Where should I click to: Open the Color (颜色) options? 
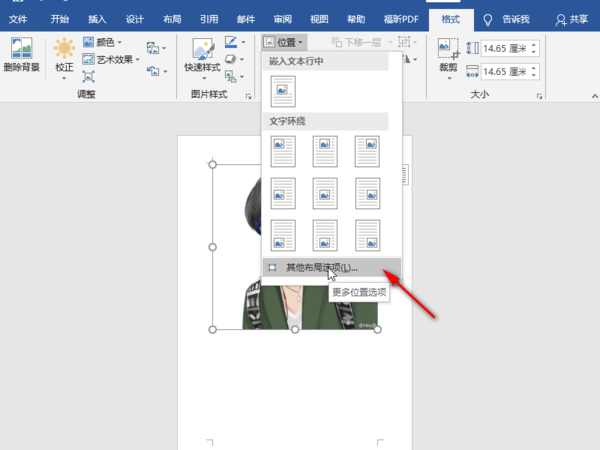[x=102, y=42]
